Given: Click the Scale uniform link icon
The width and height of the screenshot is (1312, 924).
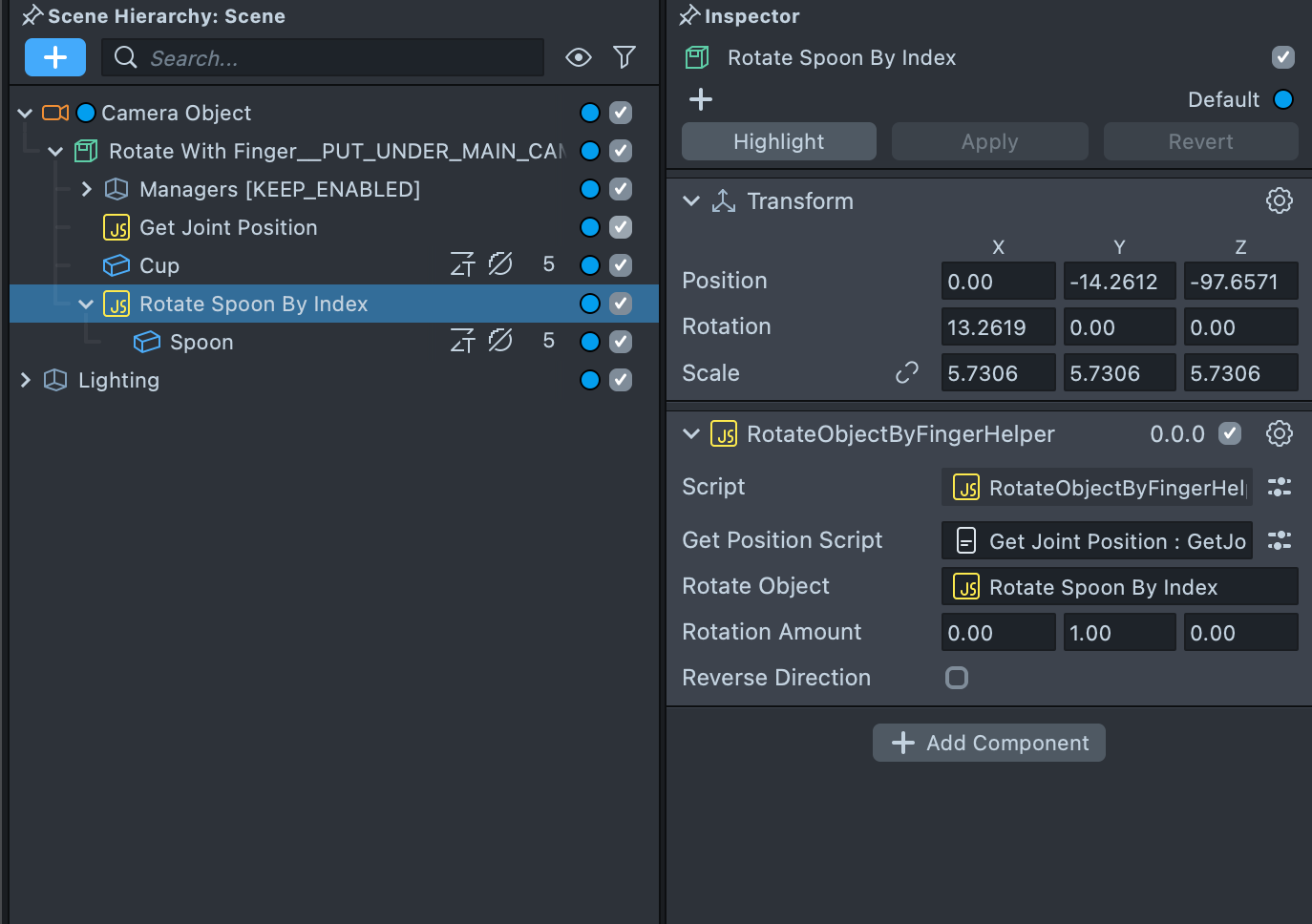Looking at the screenshot, I should pos(906,372).
